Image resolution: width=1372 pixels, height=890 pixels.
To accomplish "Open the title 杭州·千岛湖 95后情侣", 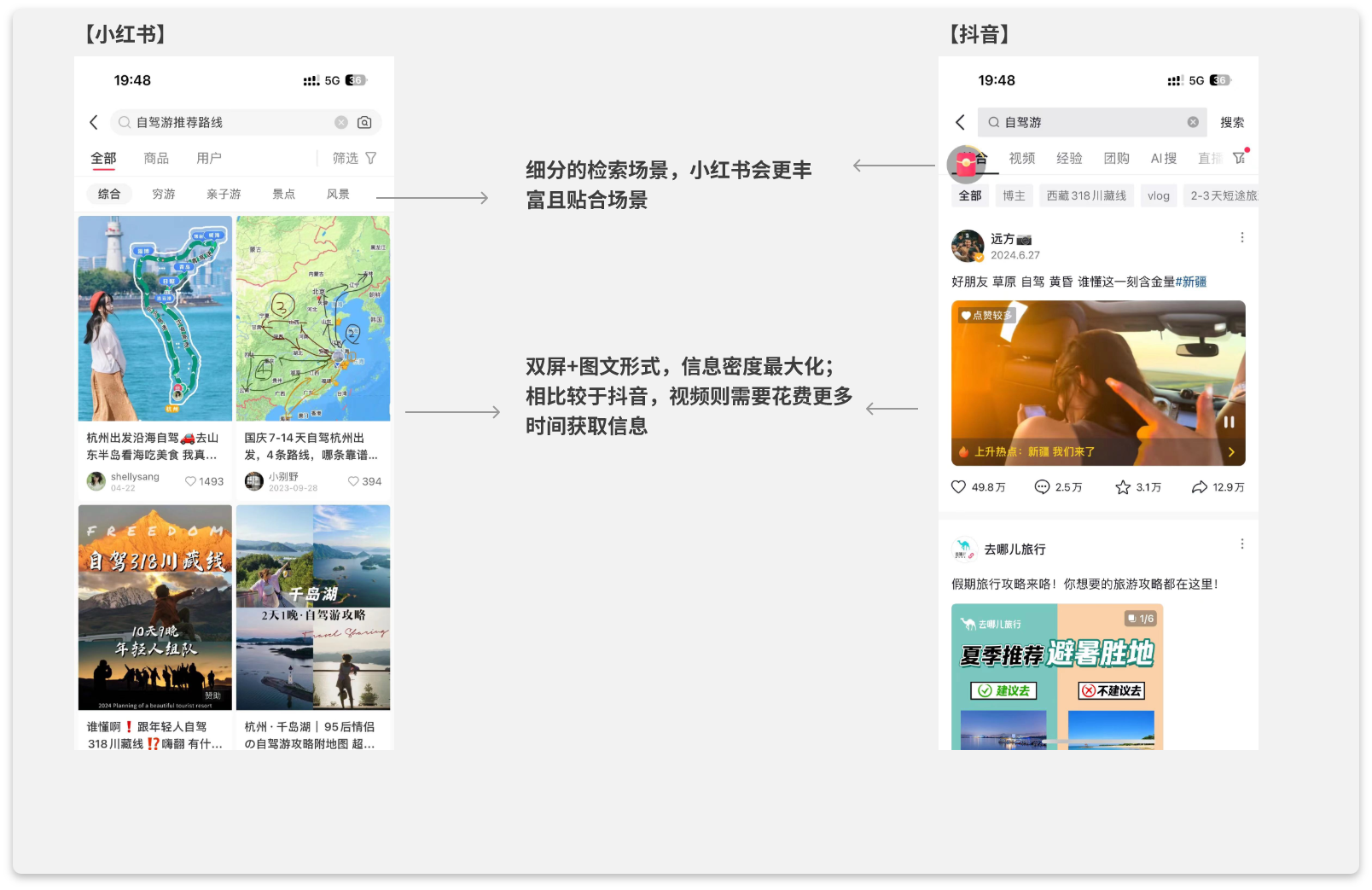I will (310, 735).
